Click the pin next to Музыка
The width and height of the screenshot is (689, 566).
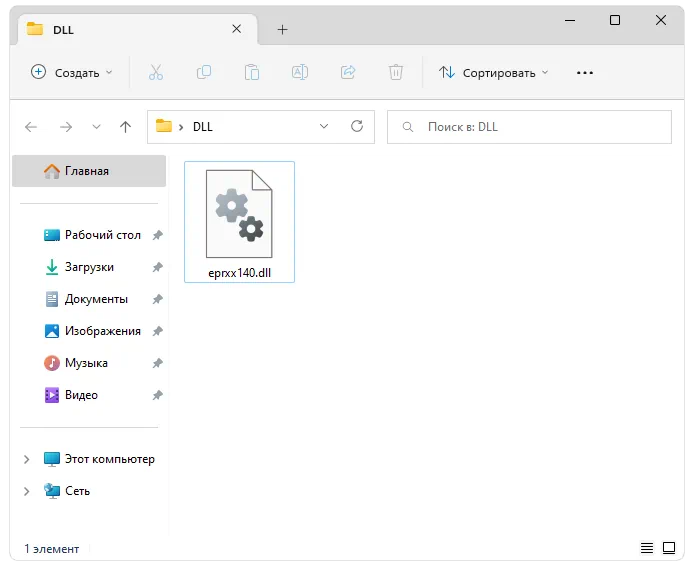[x=157, y=363]
